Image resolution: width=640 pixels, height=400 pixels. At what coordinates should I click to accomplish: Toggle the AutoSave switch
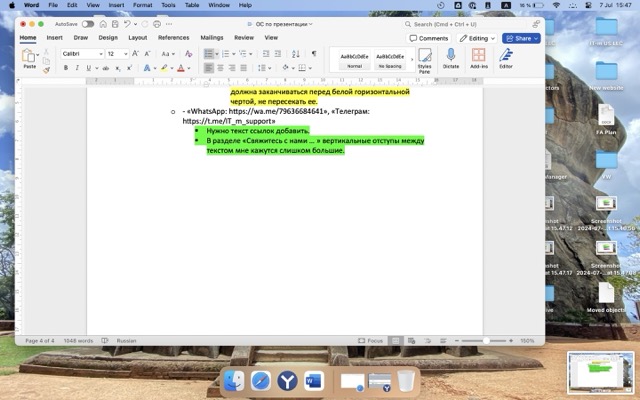click(88, 23)
